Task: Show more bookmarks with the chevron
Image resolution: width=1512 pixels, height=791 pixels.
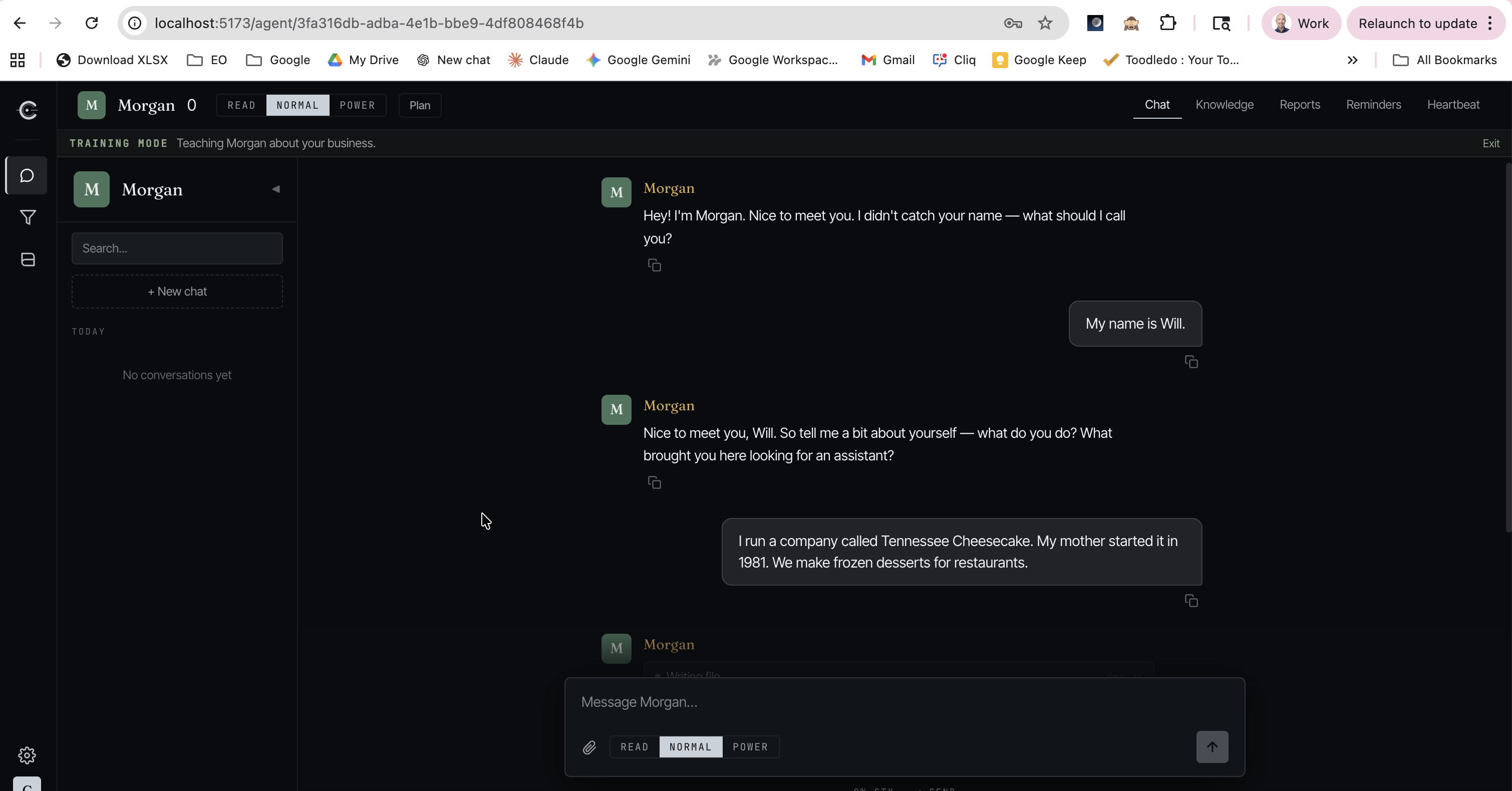Action: [x=1352, y=60]
